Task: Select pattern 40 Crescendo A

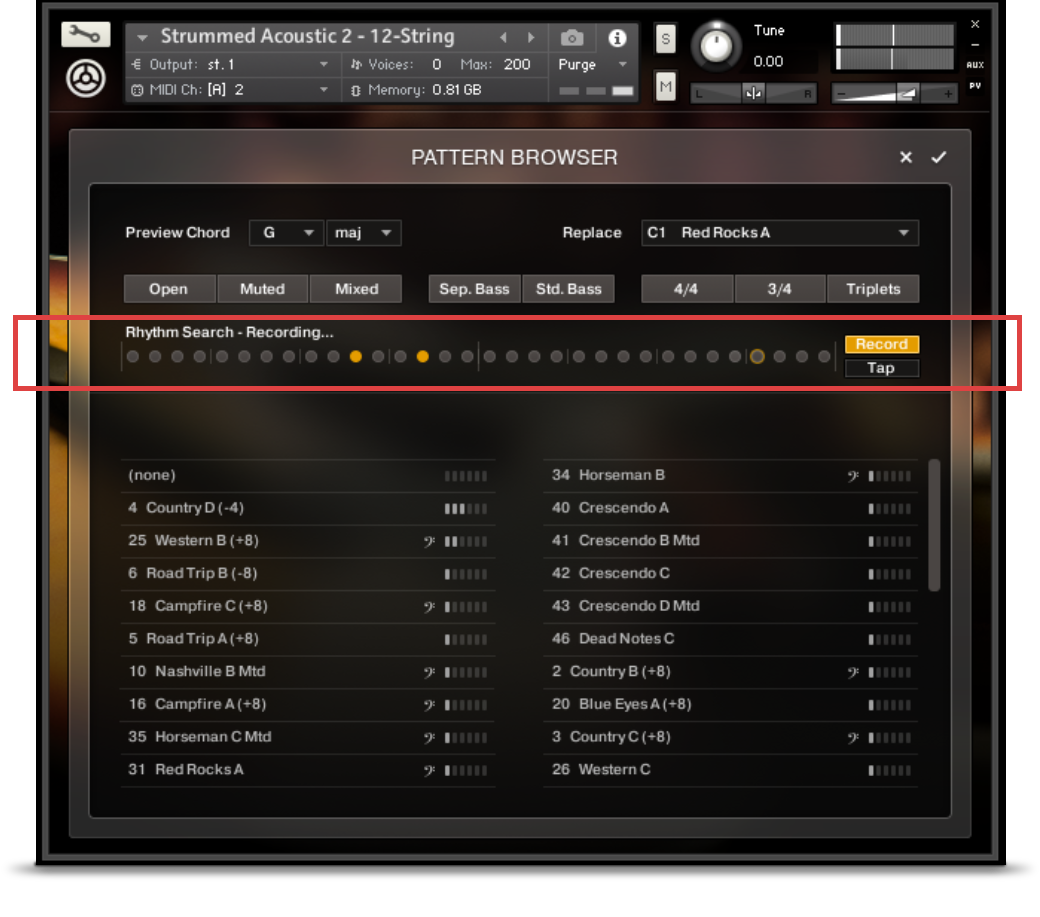Action: pos(731,509)
